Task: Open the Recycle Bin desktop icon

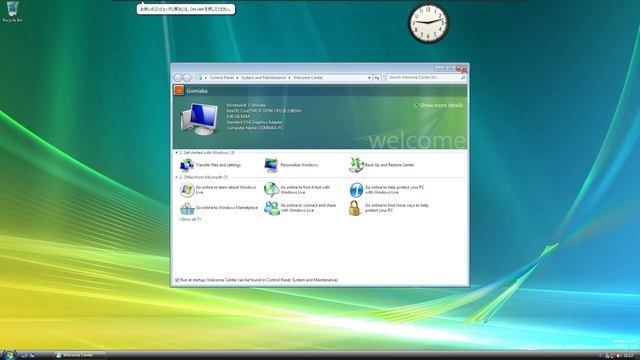Action: pyautogui.click(x=12, y=11)
